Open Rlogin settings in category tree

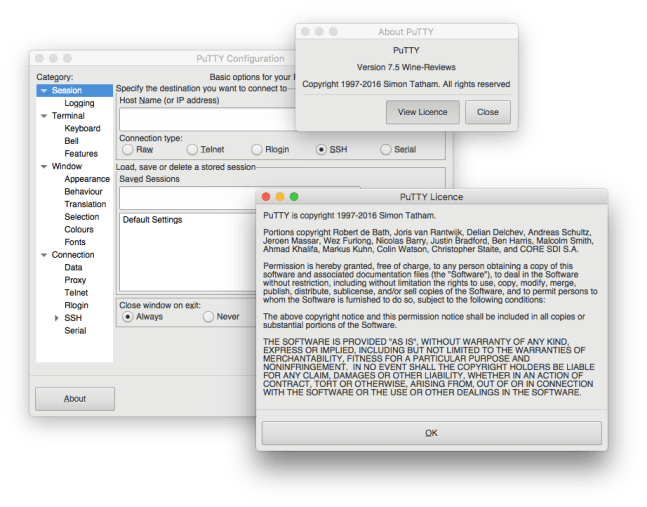coord(76,305)
